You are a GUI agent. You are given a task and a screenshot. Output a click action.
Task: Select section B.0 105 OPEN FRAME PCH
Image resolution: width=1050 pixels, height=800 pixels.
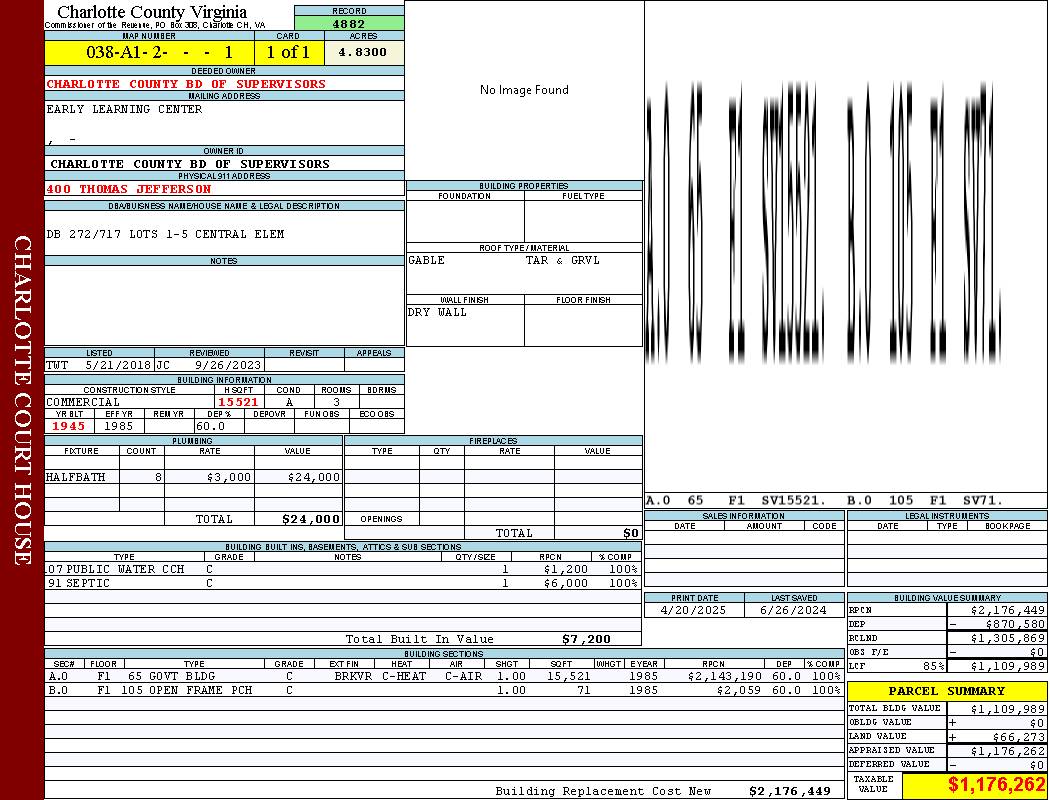tap(444, 690)
